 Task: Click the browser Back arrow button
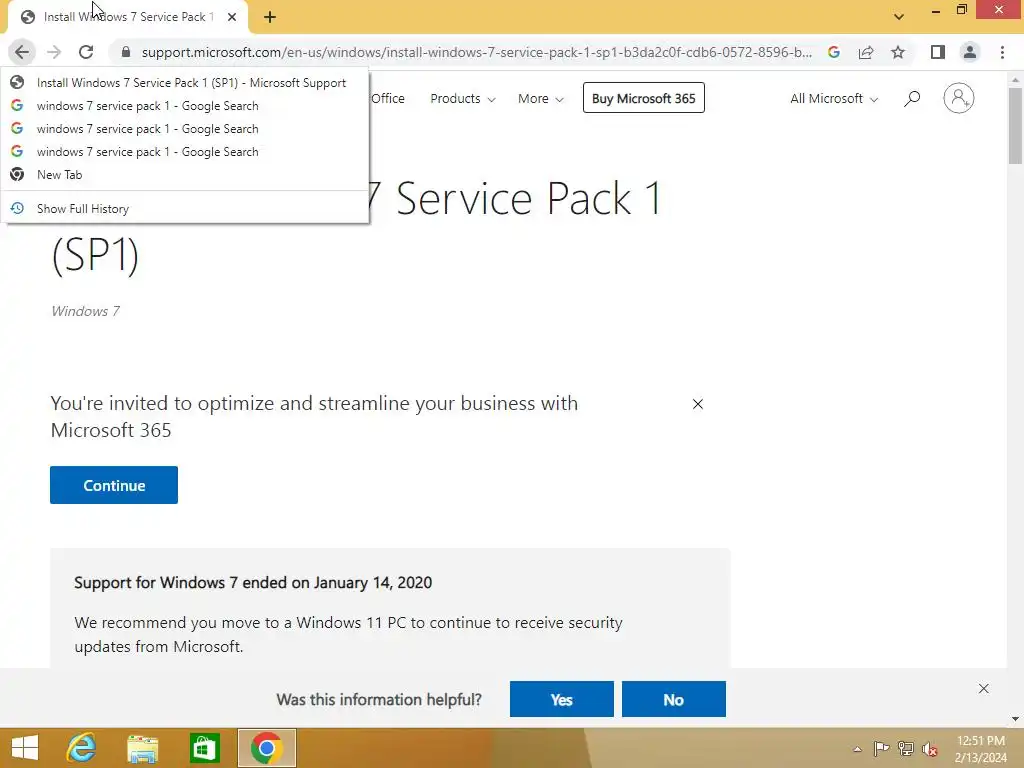[22, 52]
